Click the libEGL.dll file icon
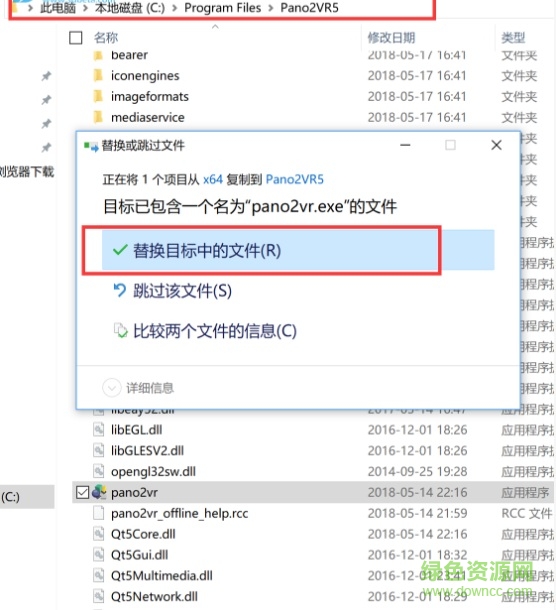556x610 pixels. tap(99, 429)
